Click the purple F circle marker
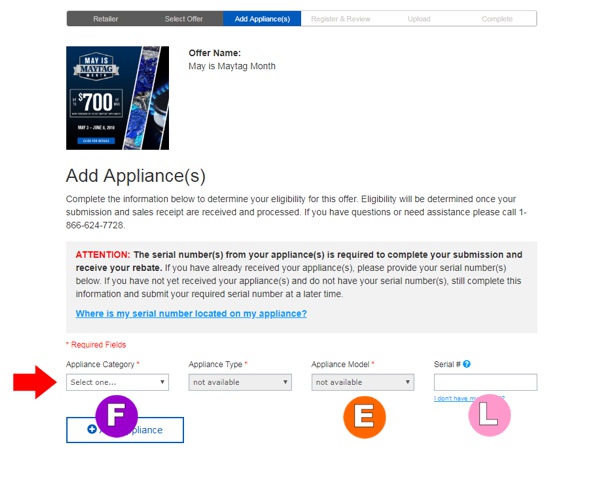 coord(116,416)
